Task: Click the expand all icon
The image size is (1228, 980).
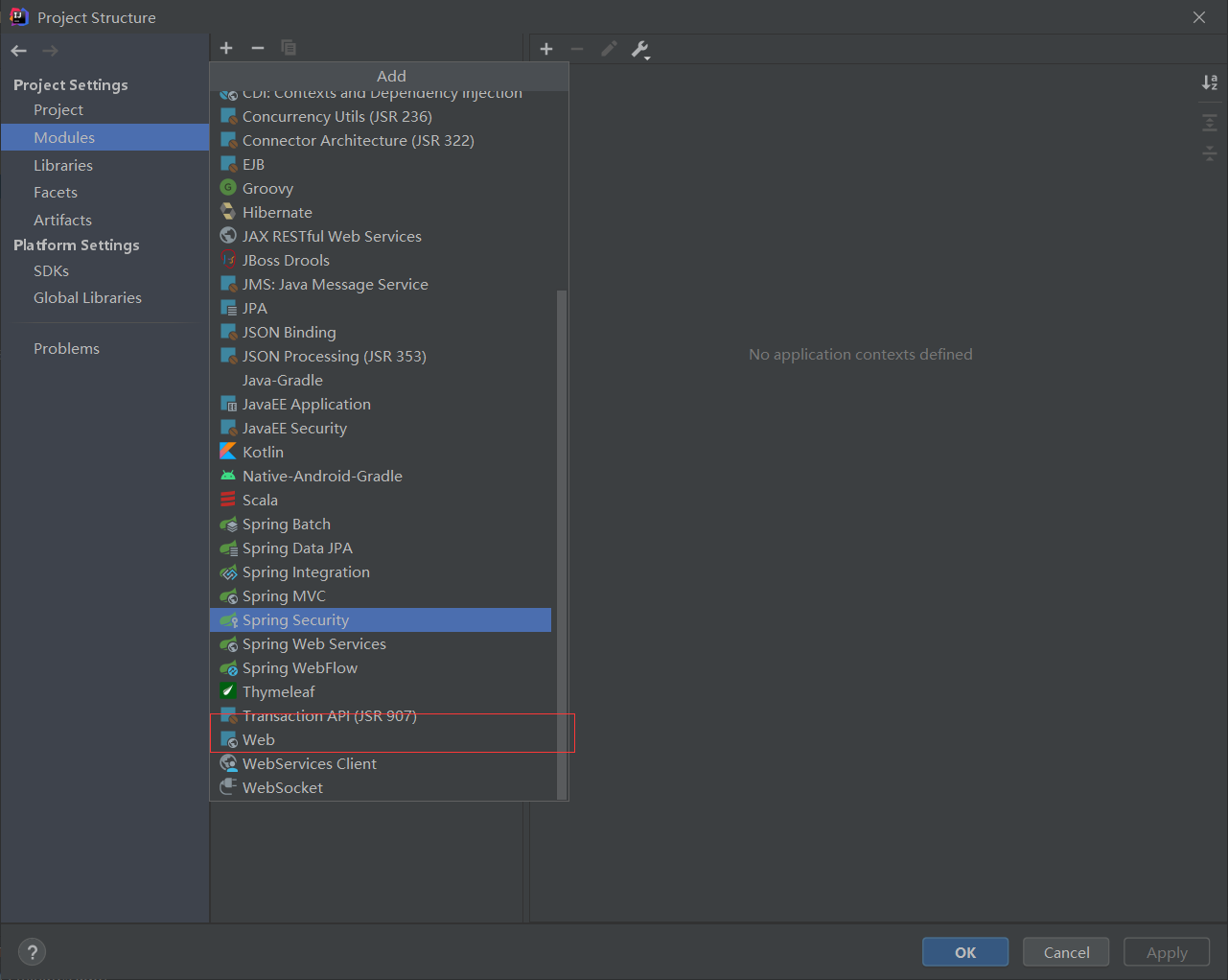Action: (x=1210, y=123)
